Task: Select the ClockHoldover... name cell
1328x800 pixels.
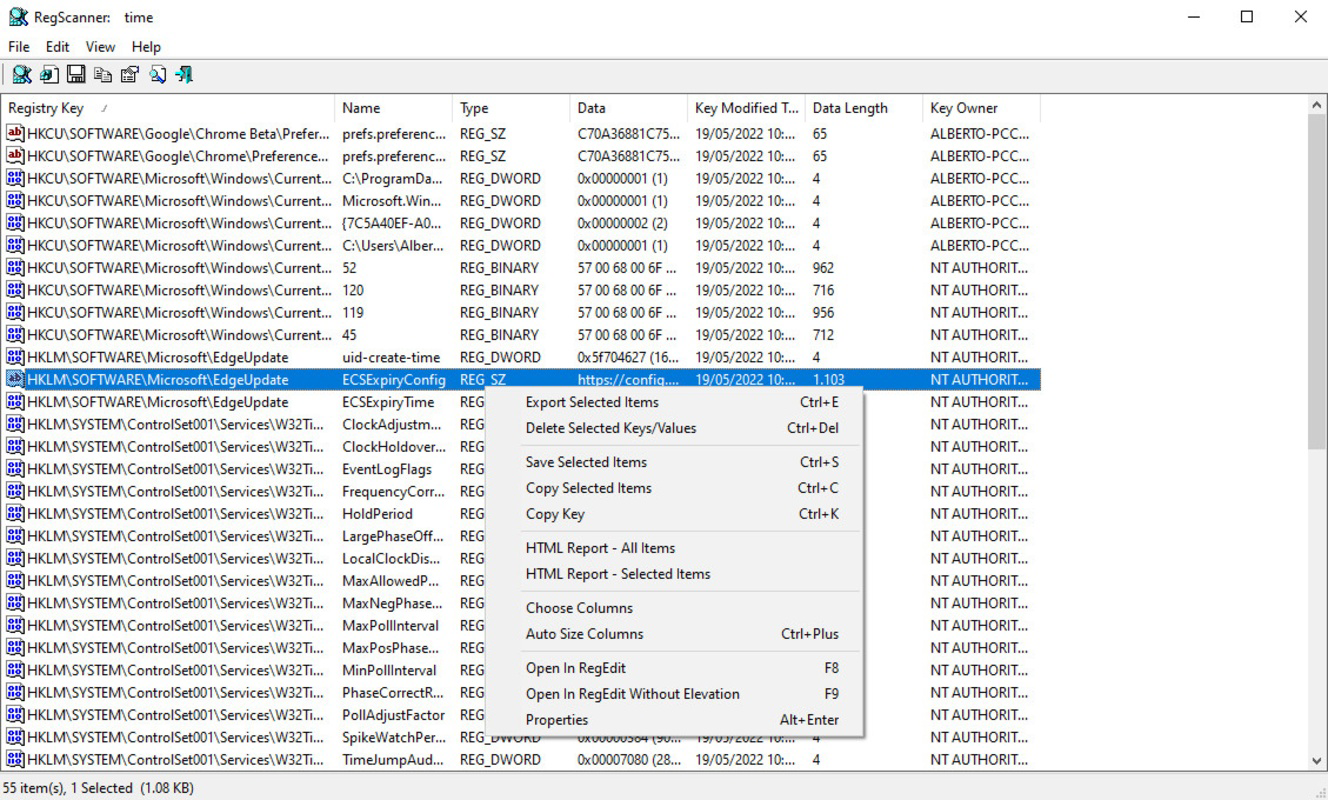Action: (x=393, y=447)
